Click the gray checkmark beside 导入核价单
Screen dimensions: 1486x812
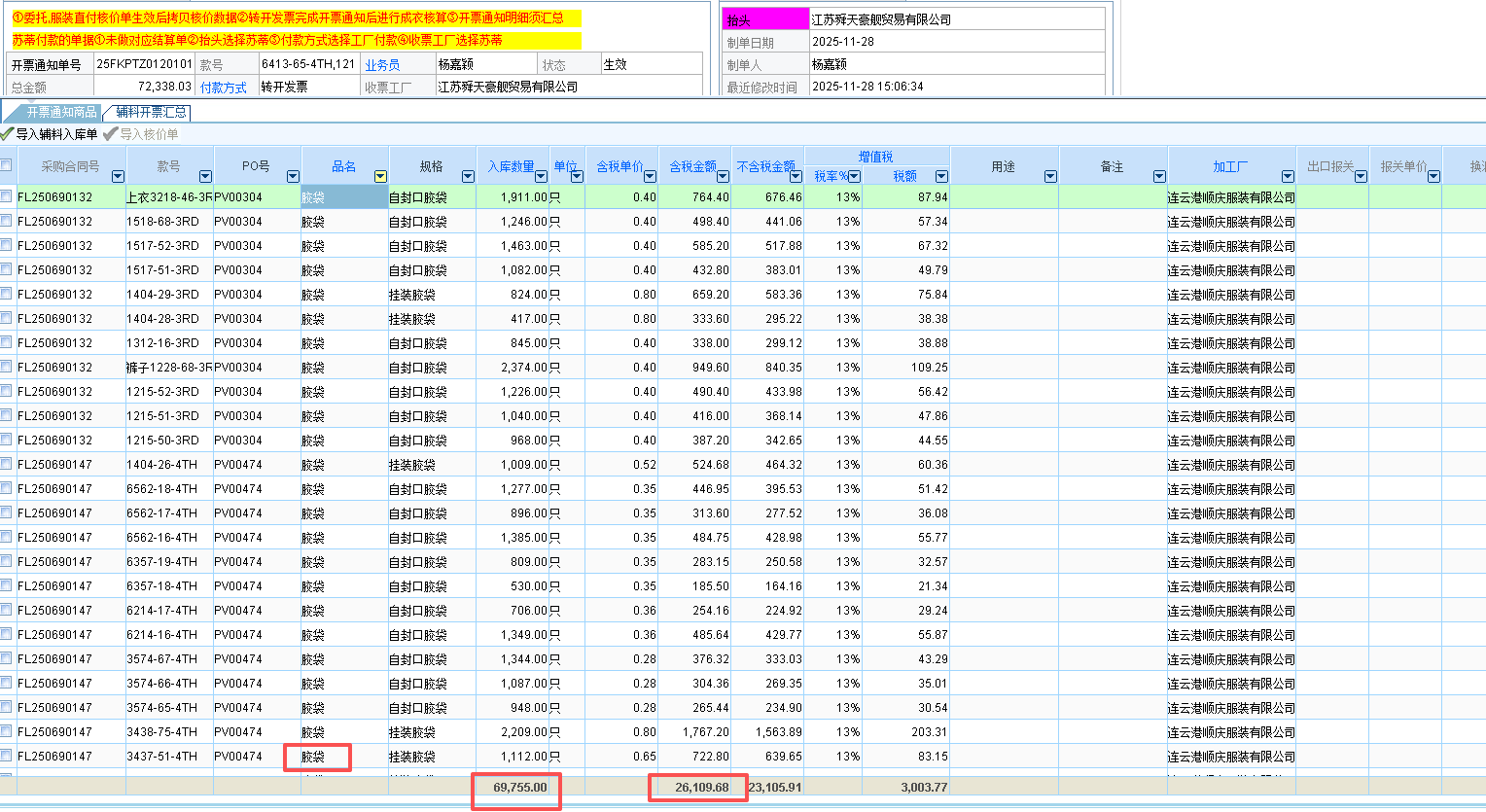click(111, 134)
